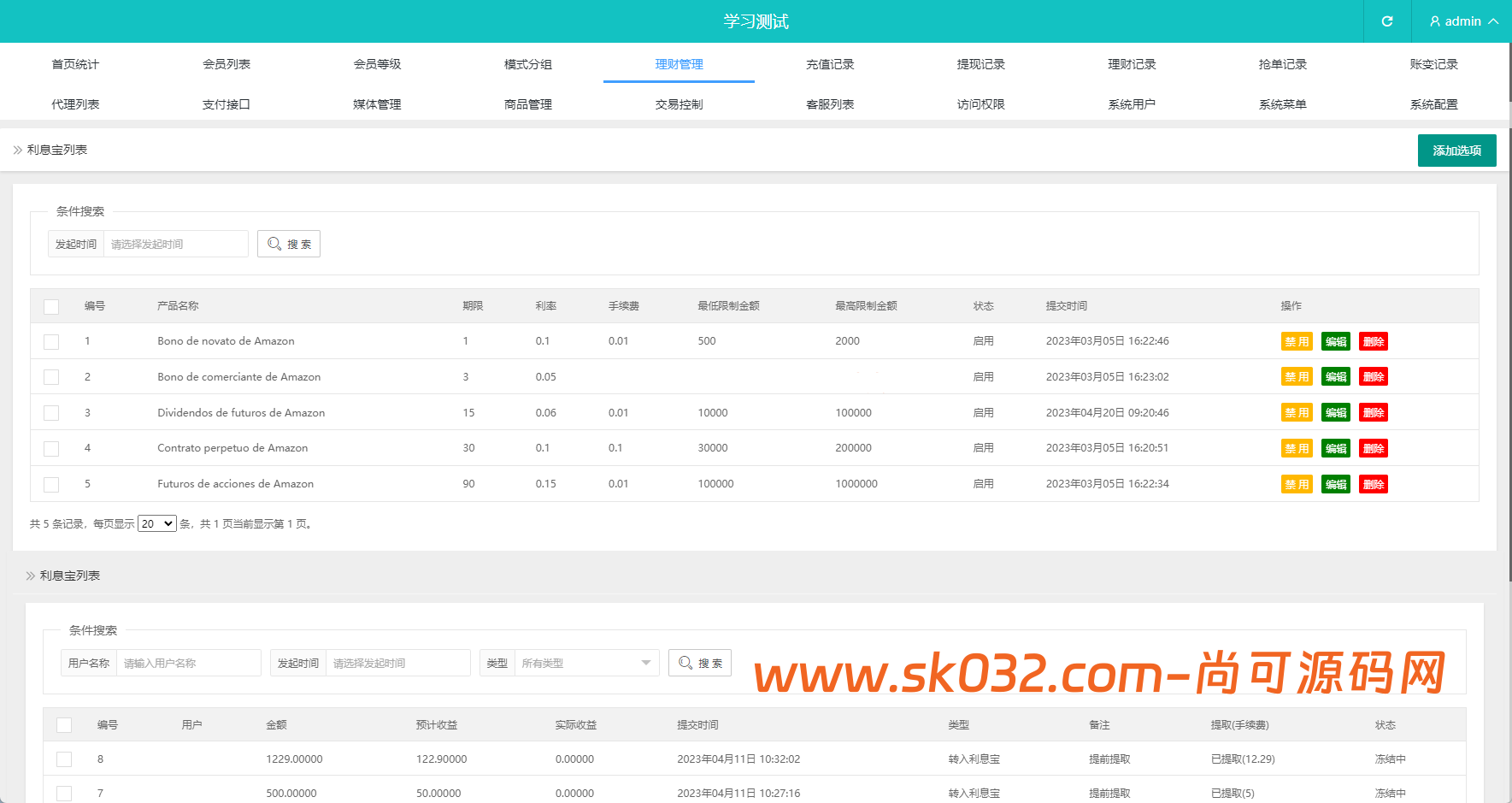This screenshot has width=1512, height=803.
Task: Select all rows in product table header
Action: [51, 306]
